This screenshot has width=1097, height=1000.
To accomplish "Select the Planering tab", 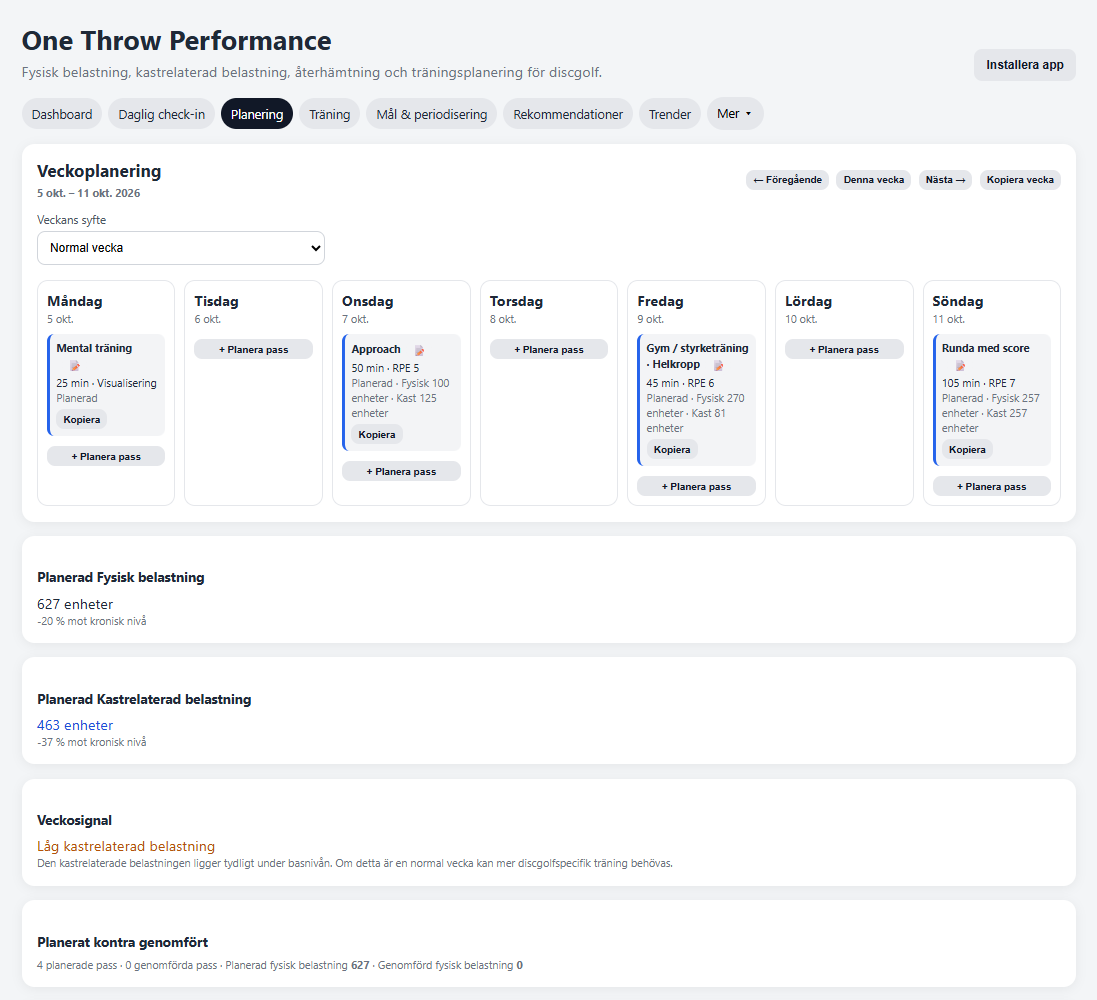I will (x=257, y=114).
